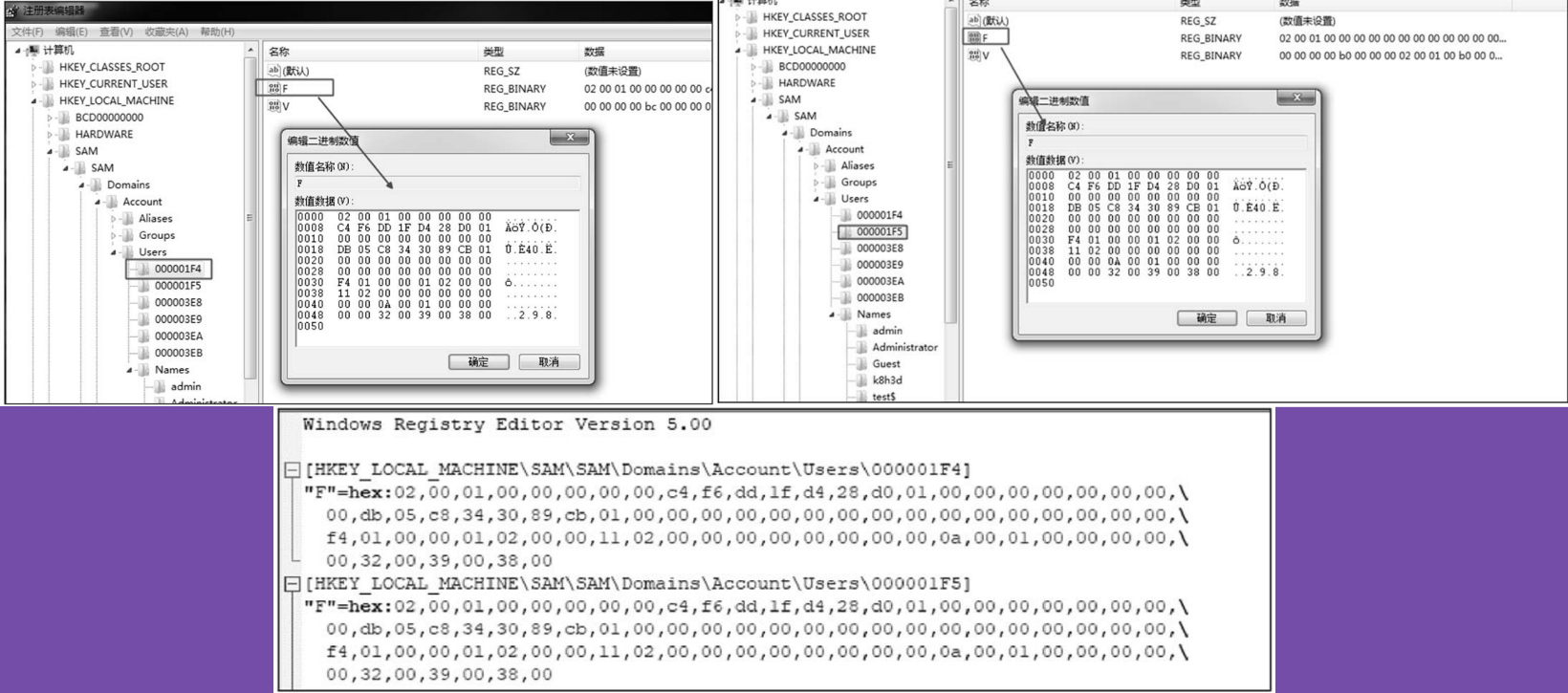Screen dimensions: 1568x693
Task: Select key 000003E9 in the left tree
Action: pos(178,319)
